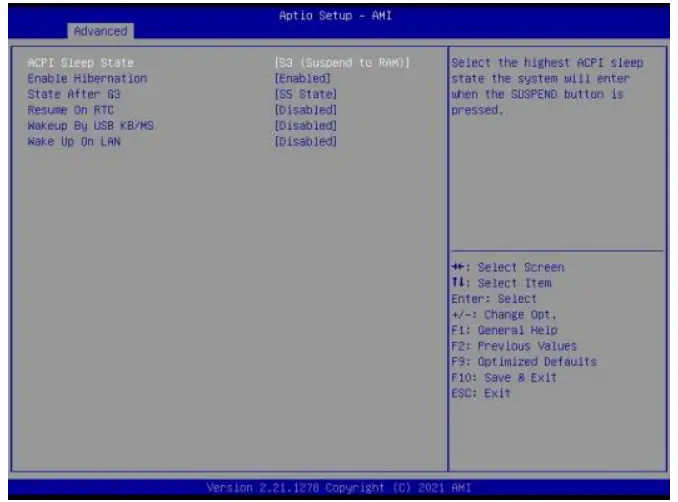678x502 pixels.
Task: Click the +/-: Change Opt. hint
Action: (x=504, y=314)
